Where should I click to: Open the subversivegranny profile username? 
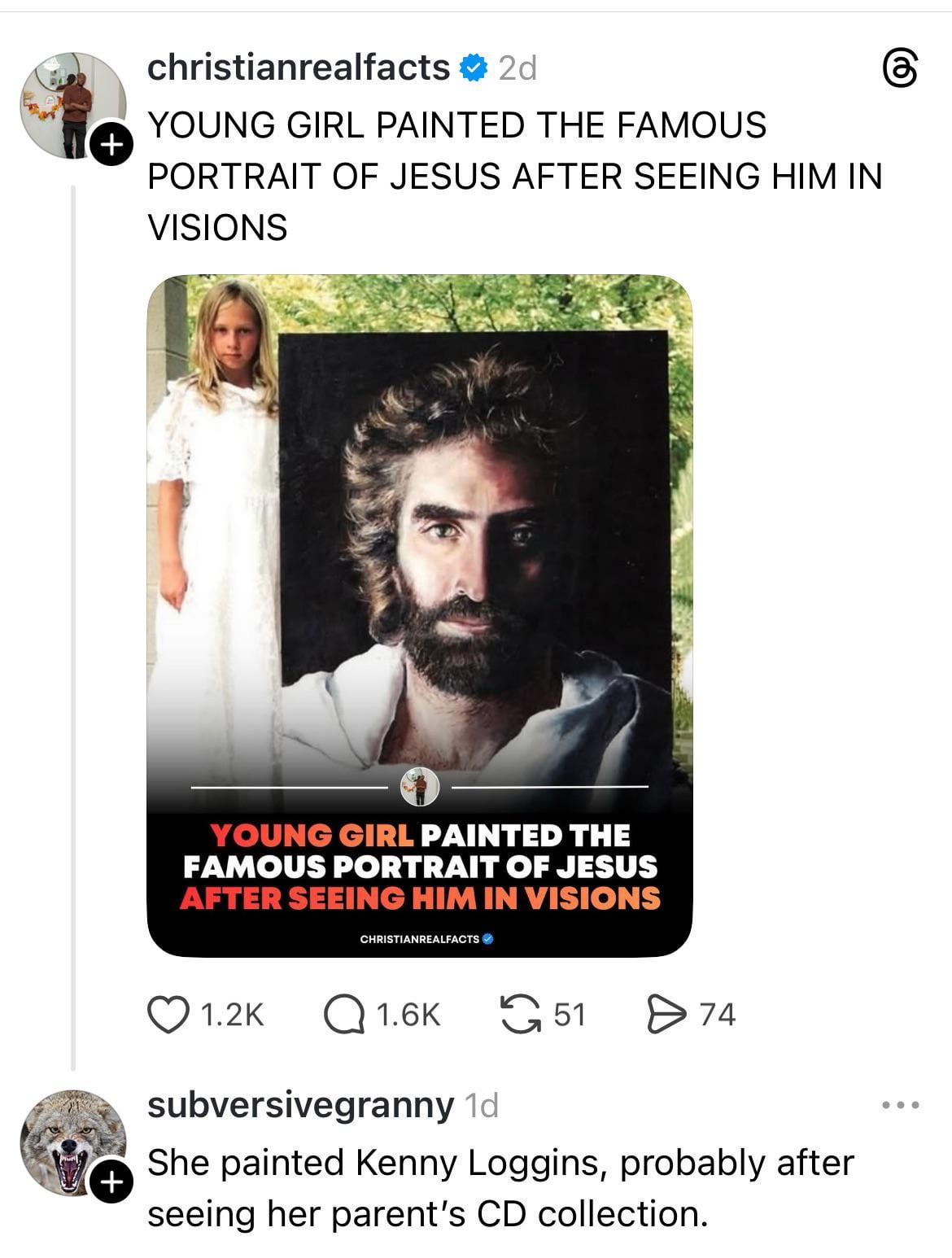300,1105
